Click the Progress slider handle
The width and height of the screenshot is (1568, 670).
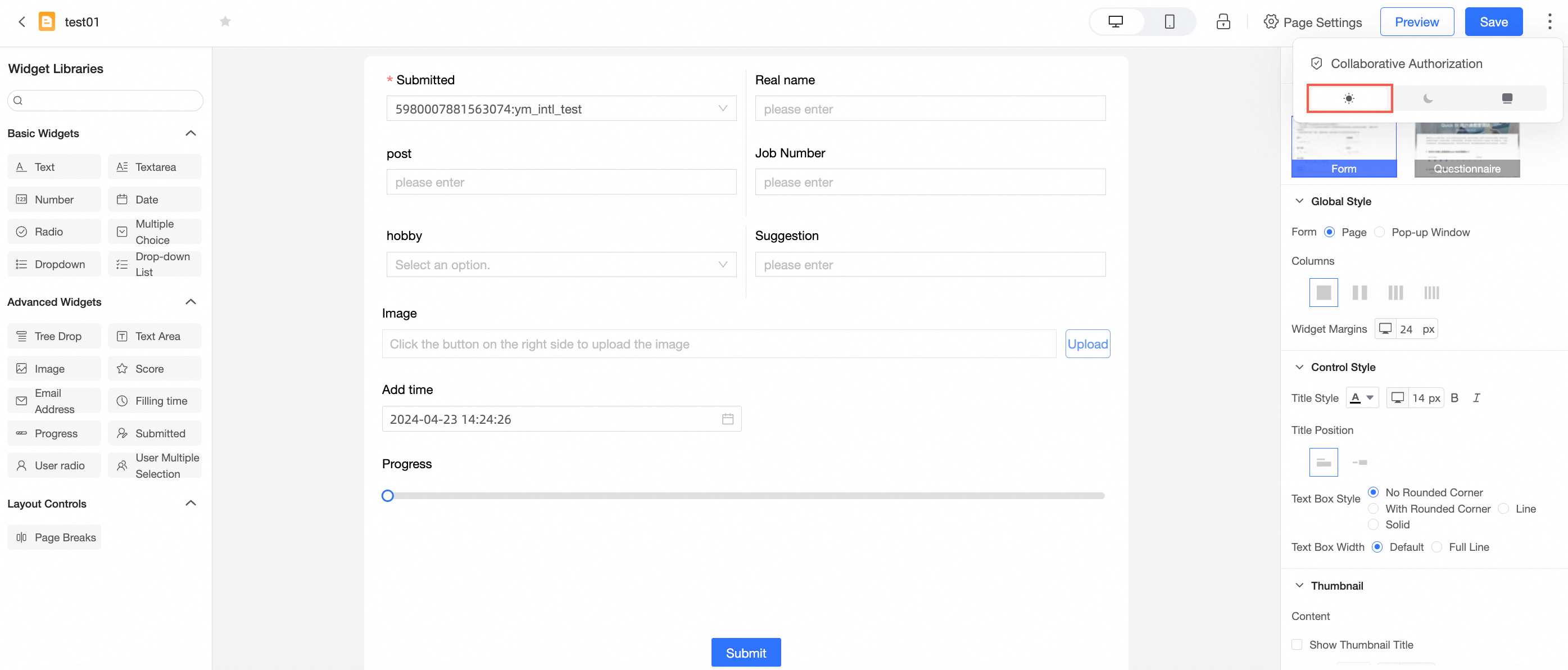click(388, 495)
